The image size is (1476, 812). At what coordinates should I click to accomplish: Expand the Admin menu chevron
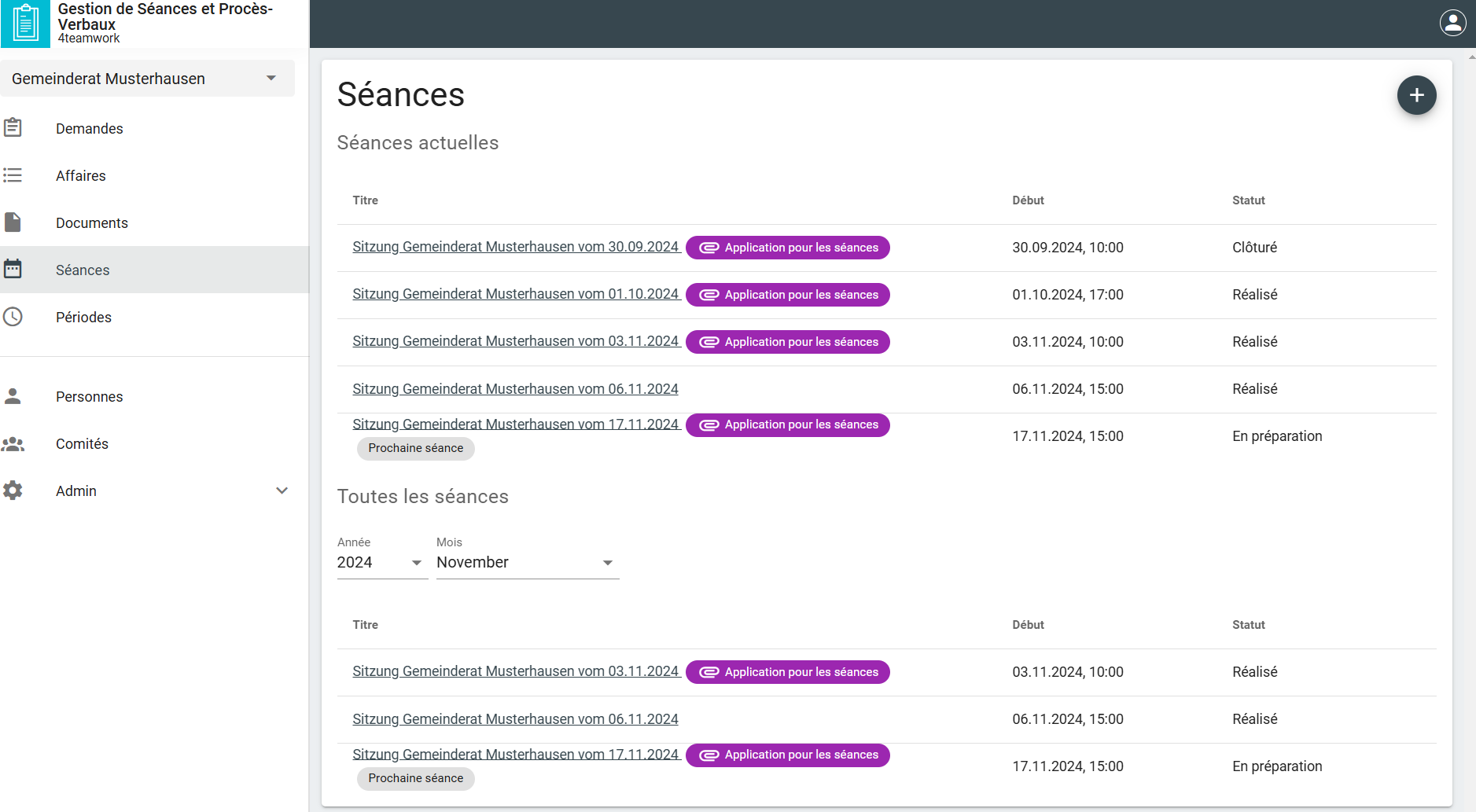coord(282,491)
